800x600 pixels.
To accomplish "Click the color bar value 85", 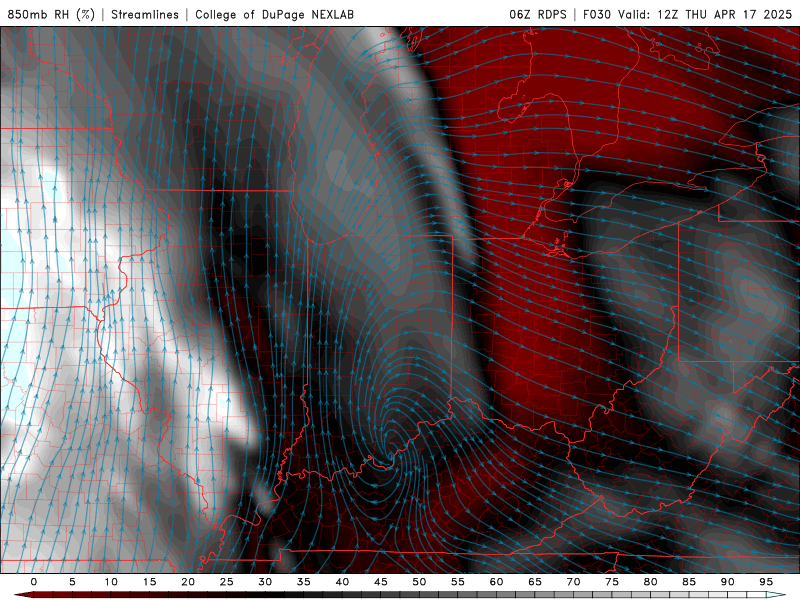I will (689, 582).
